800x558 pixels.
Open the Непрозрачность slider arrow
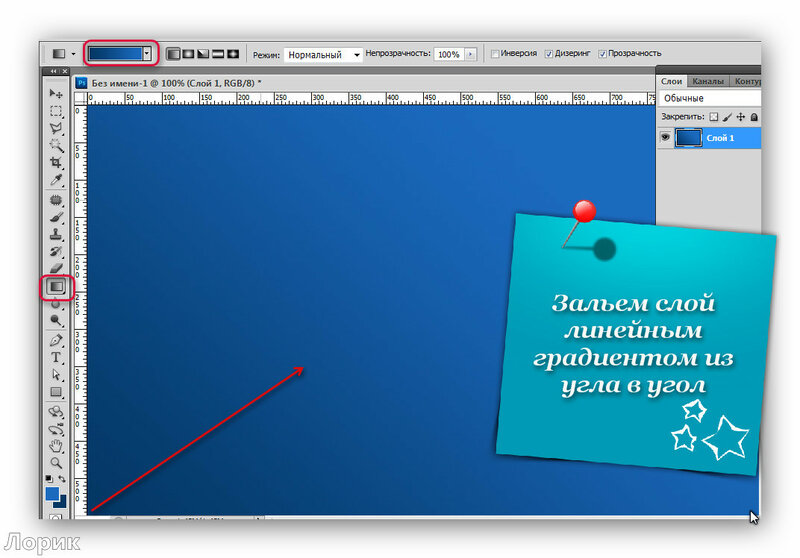coord(470,54)
